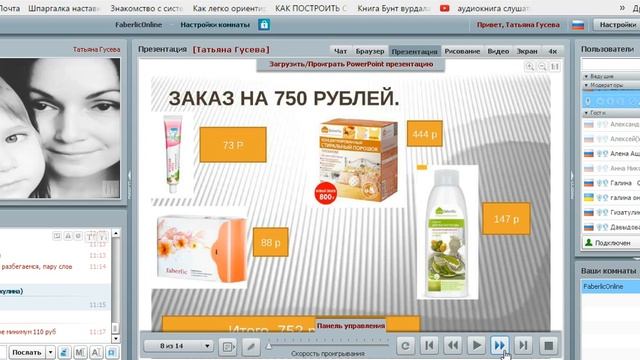Click the Панель управления label
The width and height of the screenshot is (640, 360).
point(351,326)
